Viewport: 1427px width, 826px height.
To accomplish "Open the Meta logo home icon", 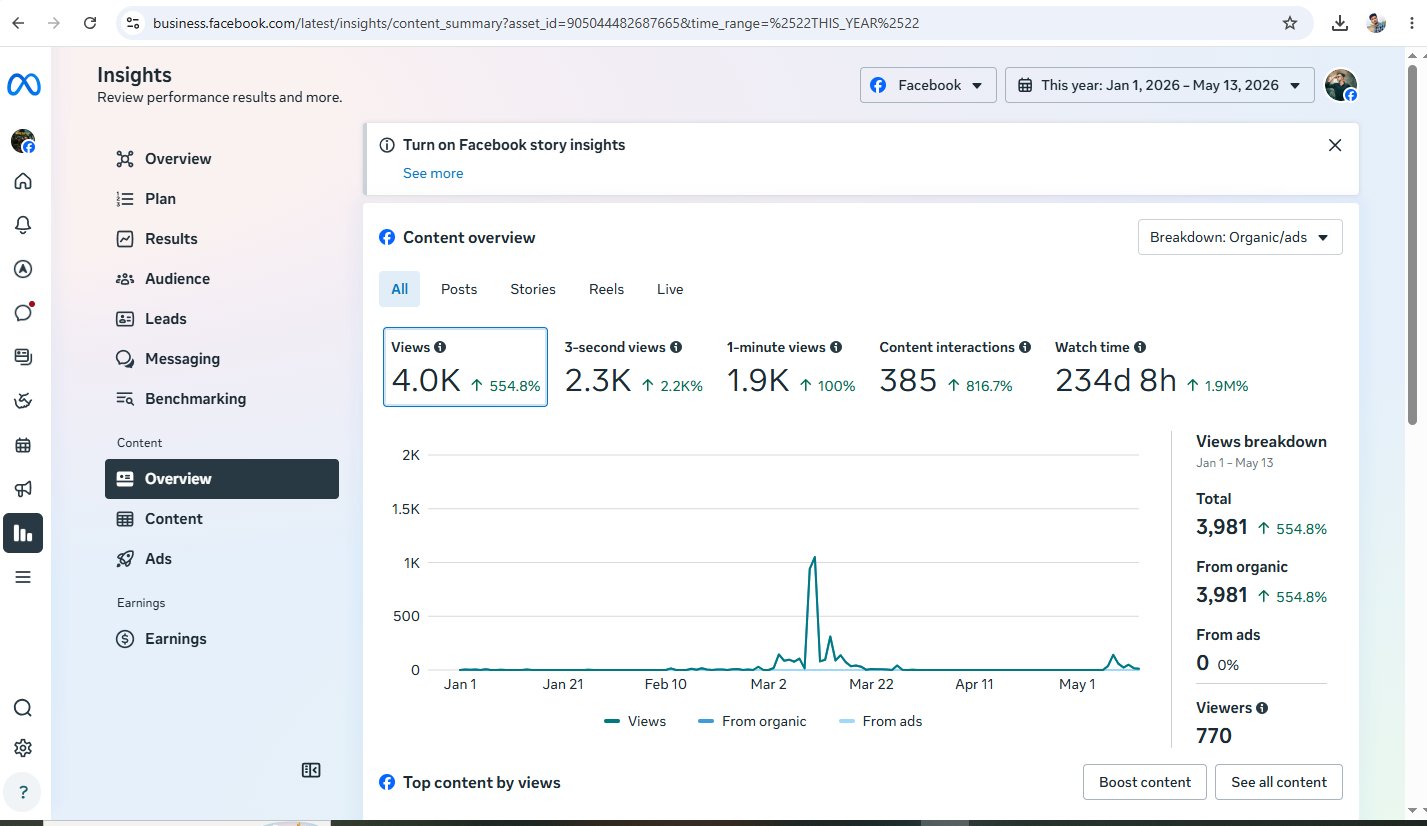I will point(23,86).
